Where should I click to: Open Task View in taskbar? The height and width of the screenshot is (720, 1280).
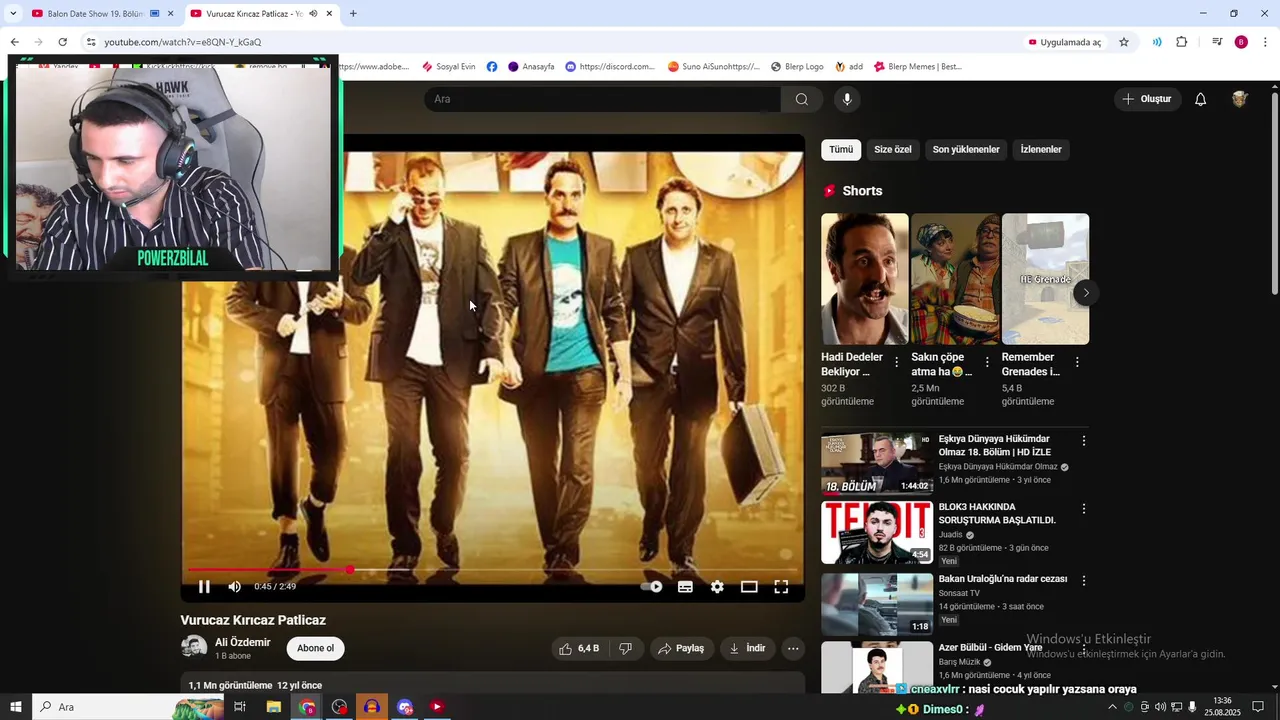tap(240, 707)
